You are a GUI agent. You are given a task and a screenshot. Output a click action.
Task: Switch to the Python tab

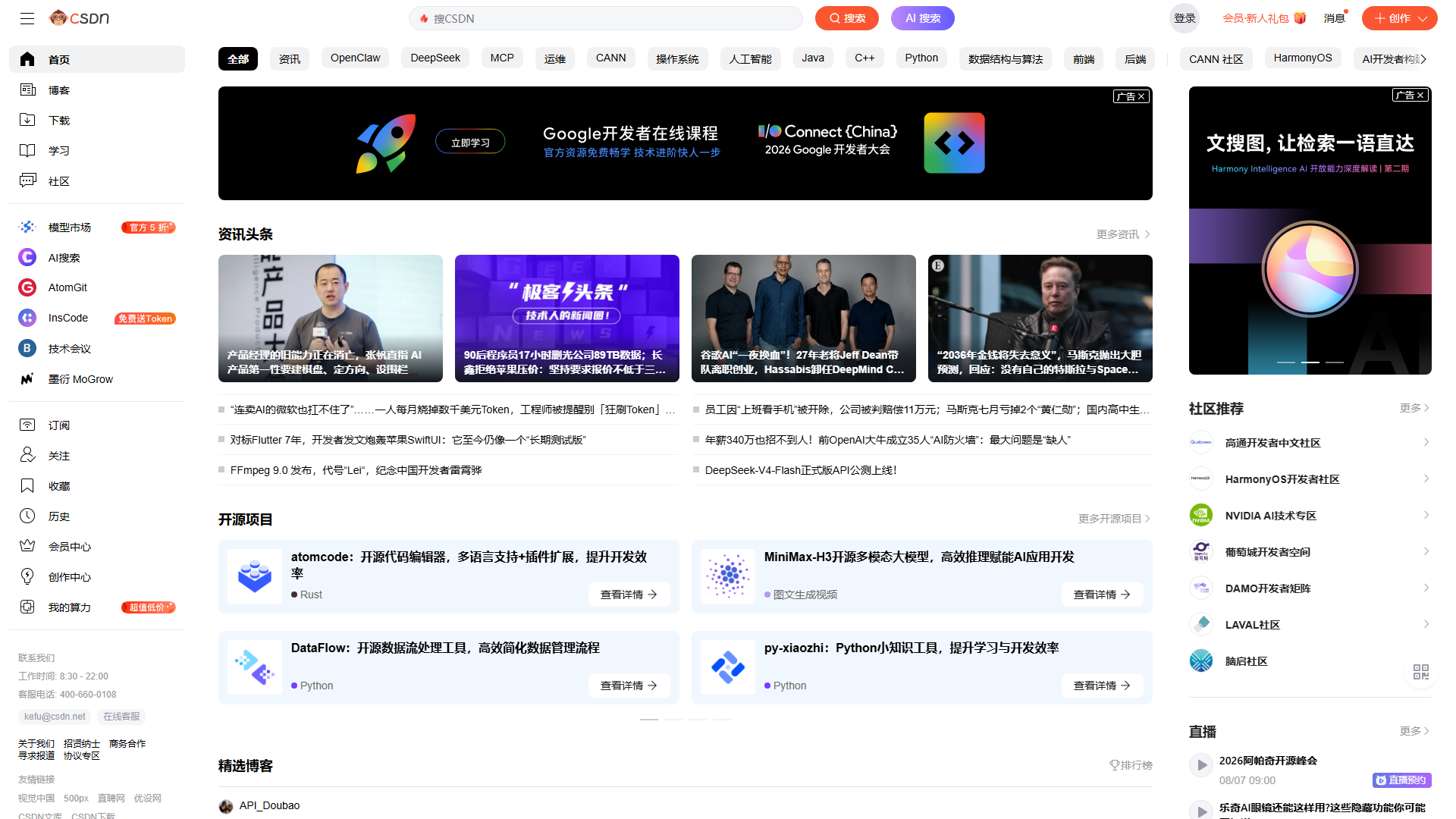[x=921, y=58]
